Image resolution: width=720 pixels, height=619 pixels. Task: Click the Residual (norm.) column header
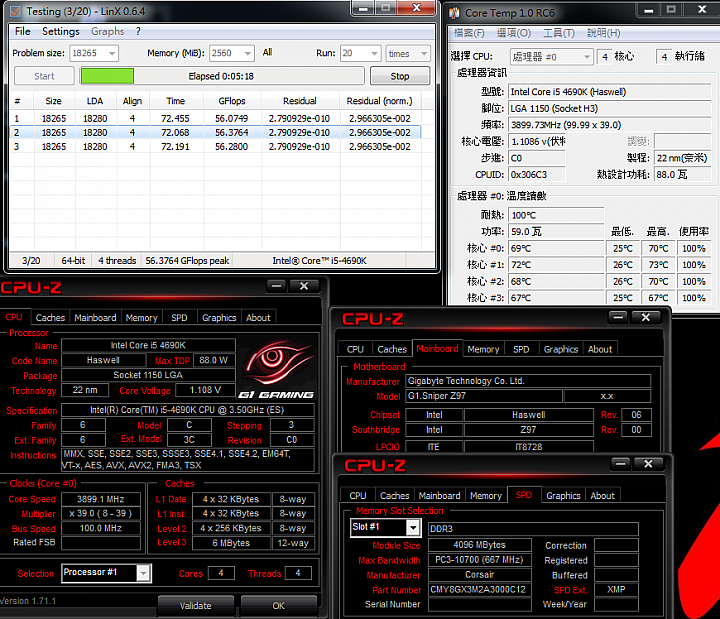click(379, 101)
